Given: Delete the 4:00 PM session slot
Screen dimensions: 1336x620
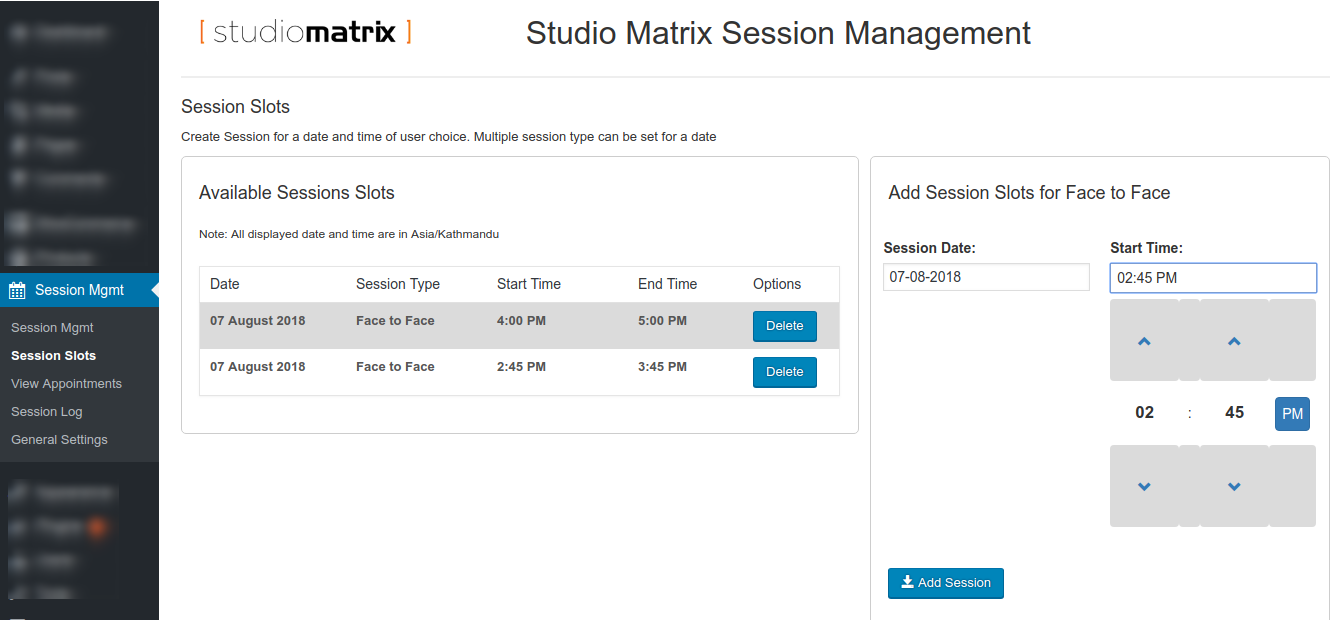Looking at the screenshot, I should [784, 326].
